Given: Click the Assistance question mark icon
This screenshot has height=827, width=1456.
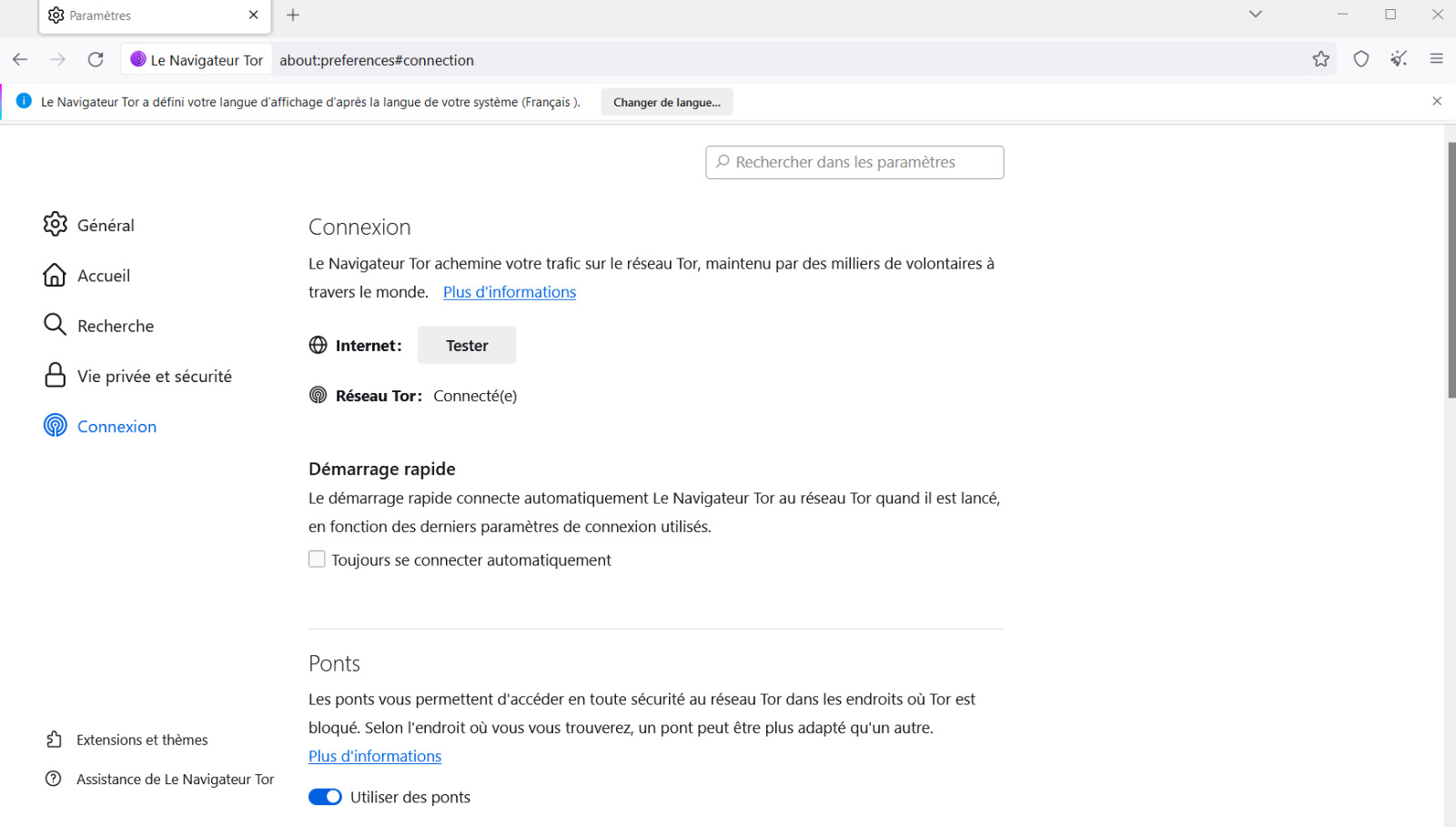Looking at the screenshot, I should click(54, 779).
